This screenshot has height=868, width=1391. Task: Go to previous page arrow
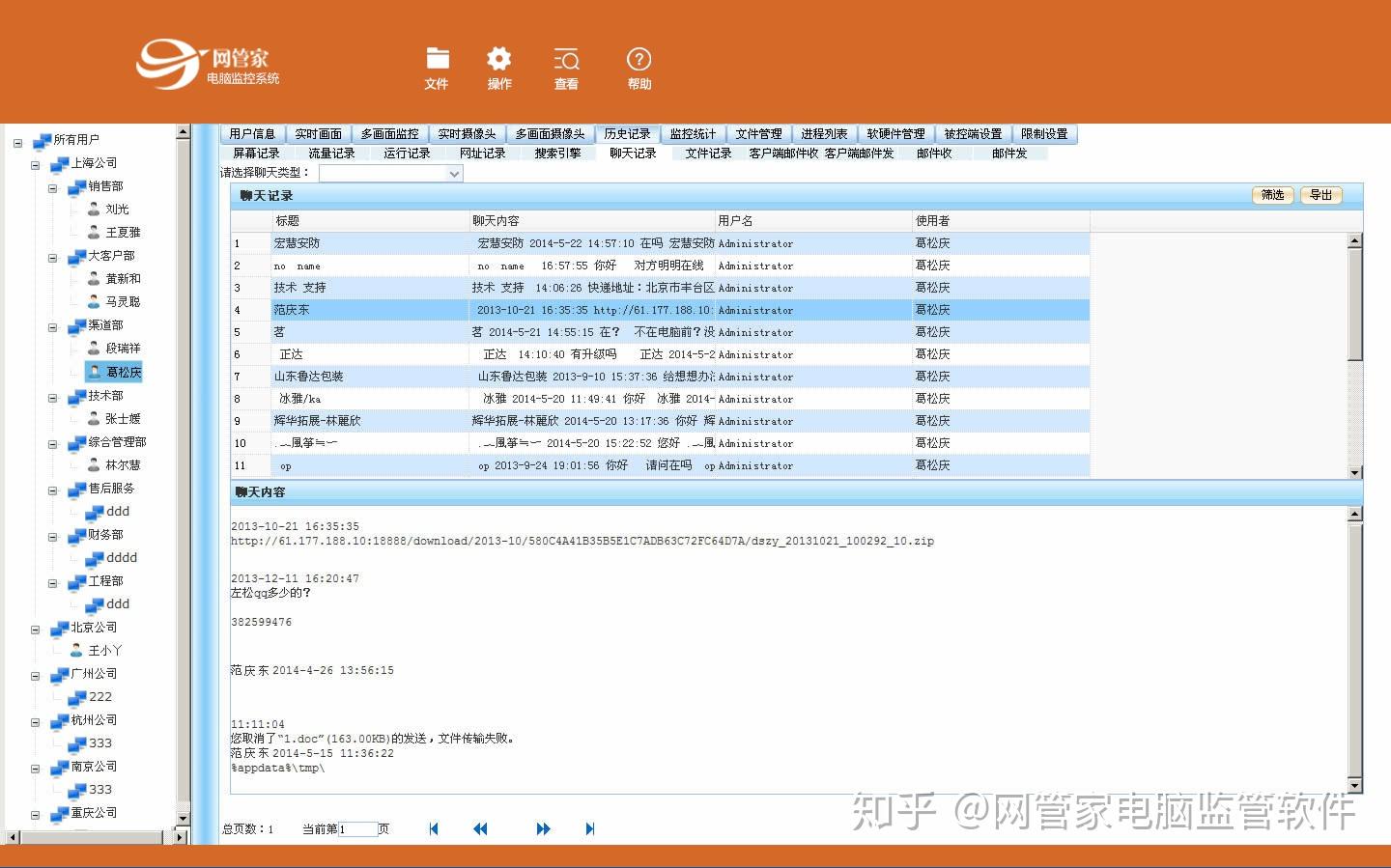[x=480, y=828]
